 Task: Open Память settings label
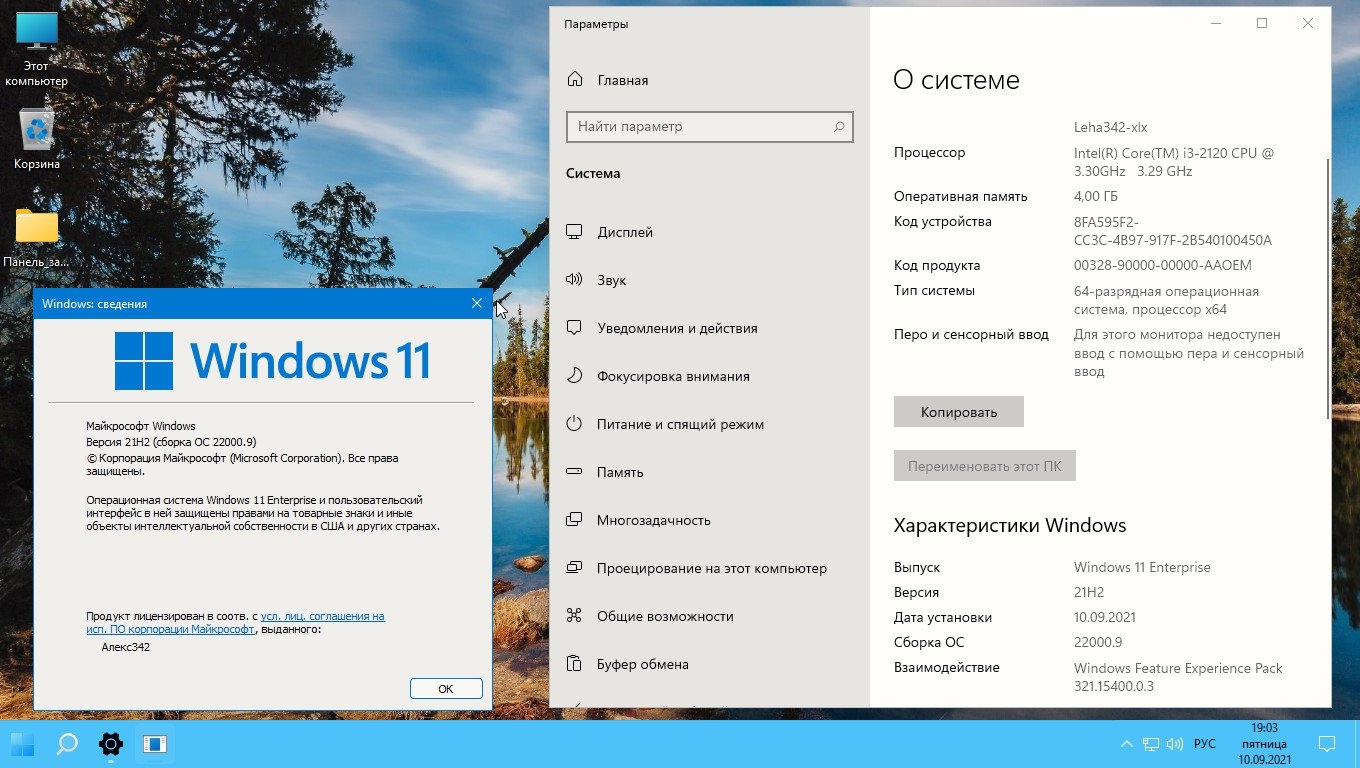(620, 472)
